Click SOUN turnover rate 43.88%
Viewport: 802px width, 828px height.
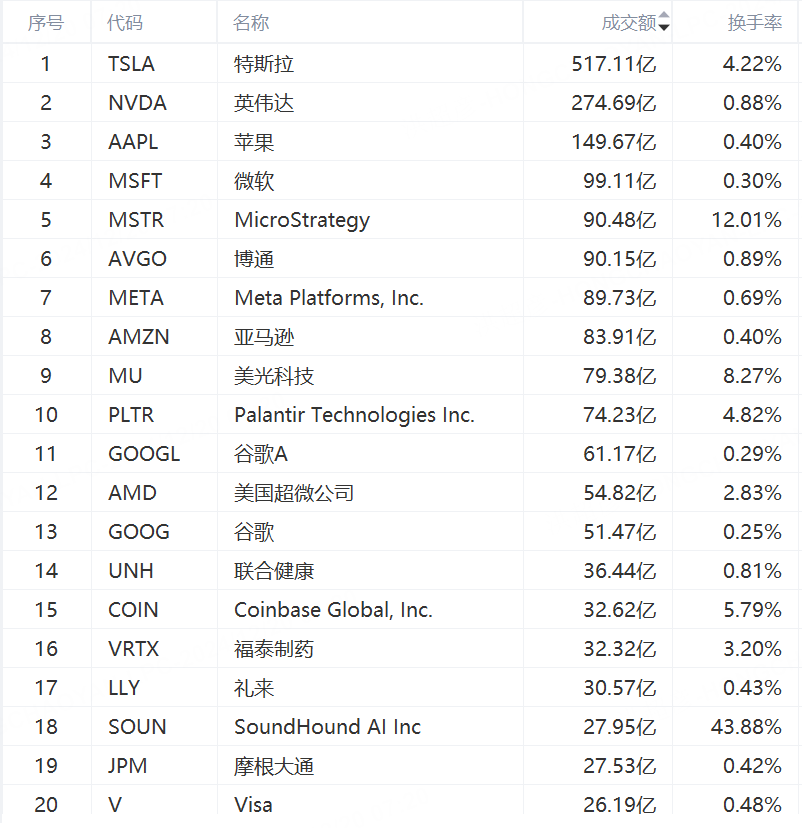pyautogui.click(x=746, y=727)
